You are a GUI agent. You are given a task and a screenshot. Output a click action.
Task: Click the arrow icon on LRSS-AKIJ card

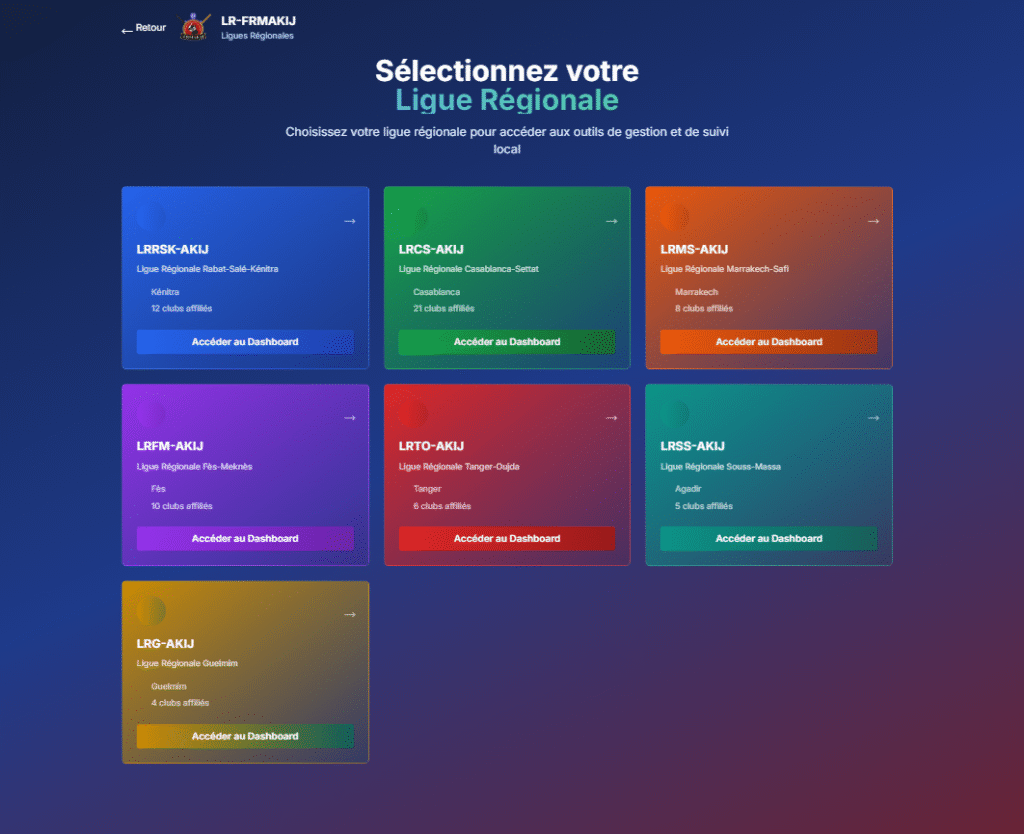click(873, 418)
